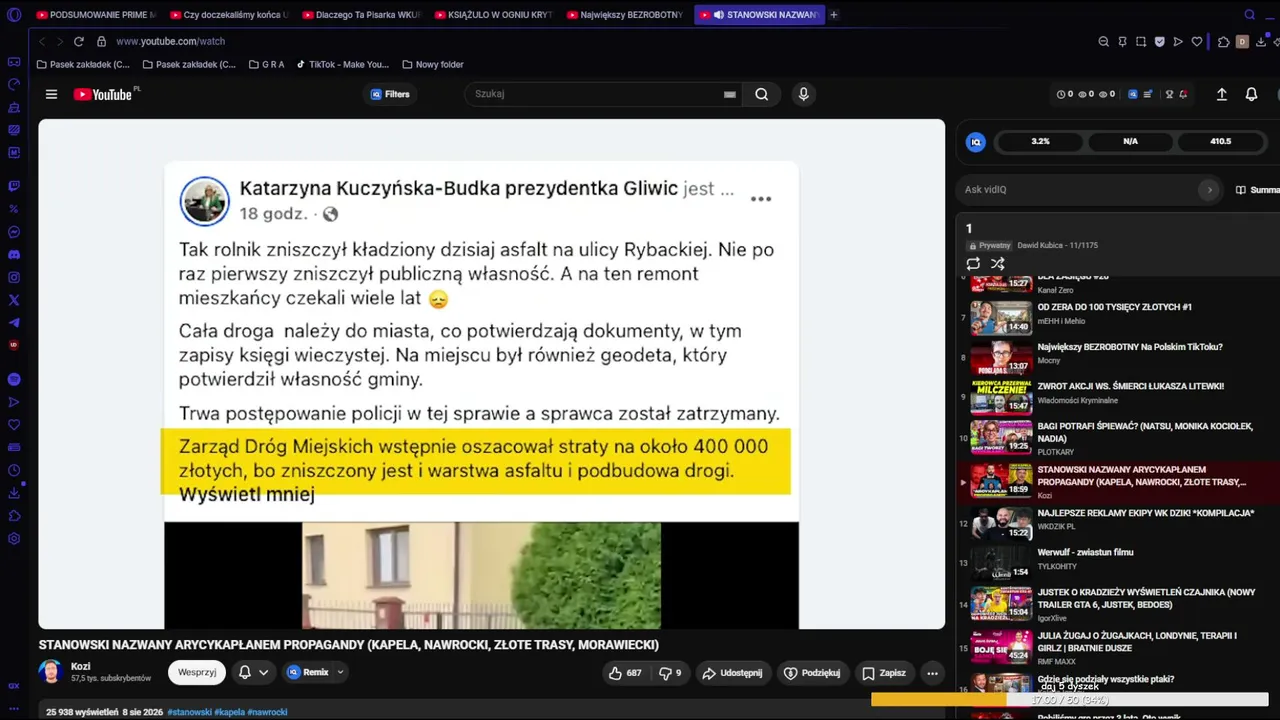This screenshot has width=1280, height=720.
Task: Click the Podziękuj button
Action: (812, 673)
